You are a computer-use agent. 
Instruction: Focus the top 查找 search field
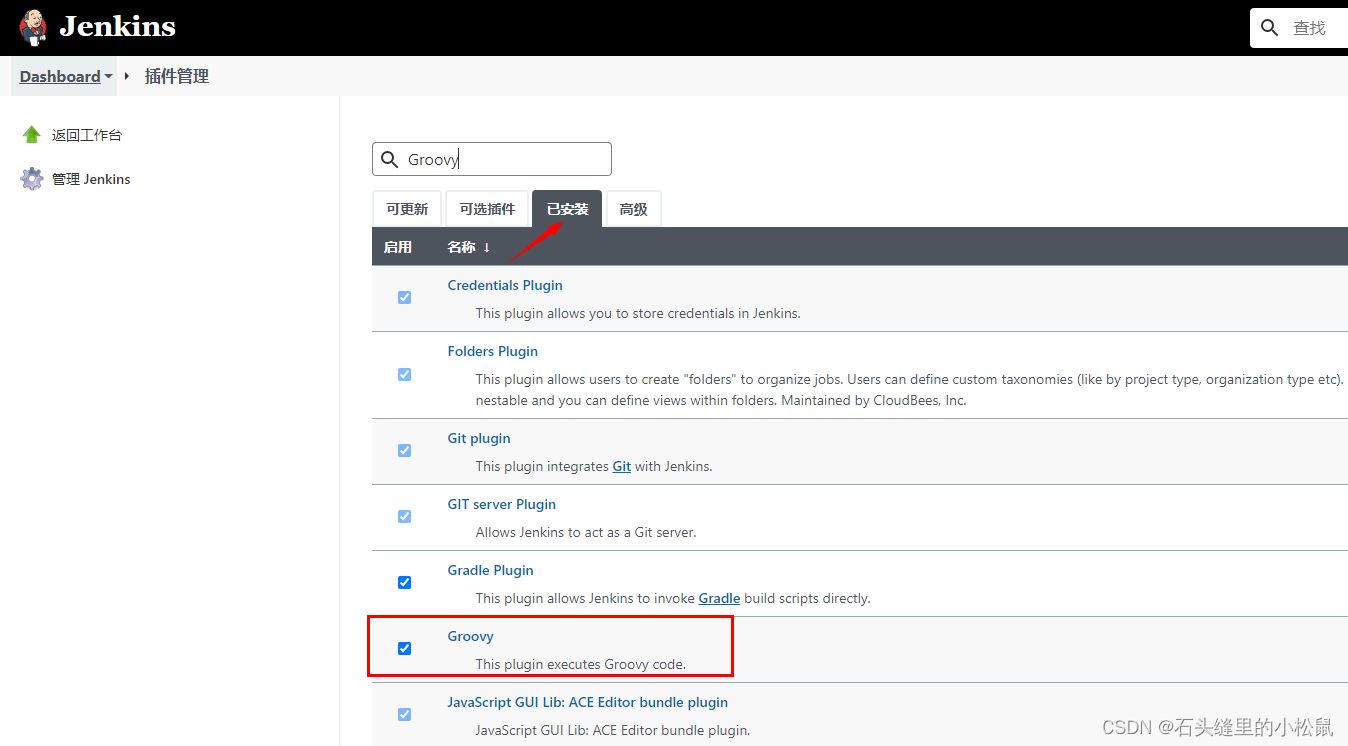[x=1299, y=28]
